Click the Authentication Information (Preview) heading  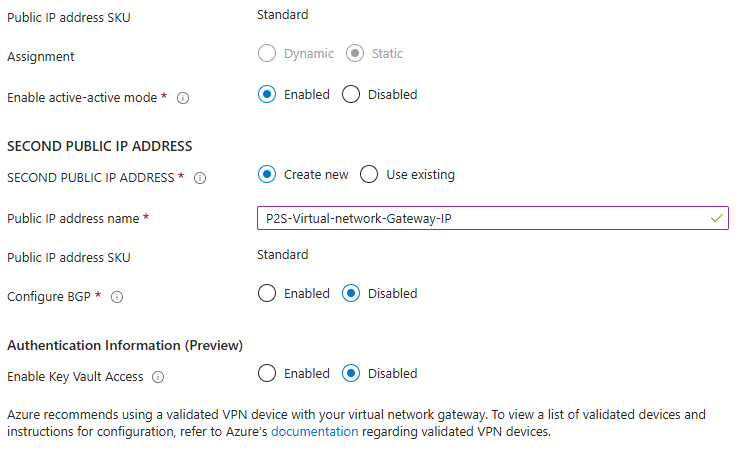125,345
